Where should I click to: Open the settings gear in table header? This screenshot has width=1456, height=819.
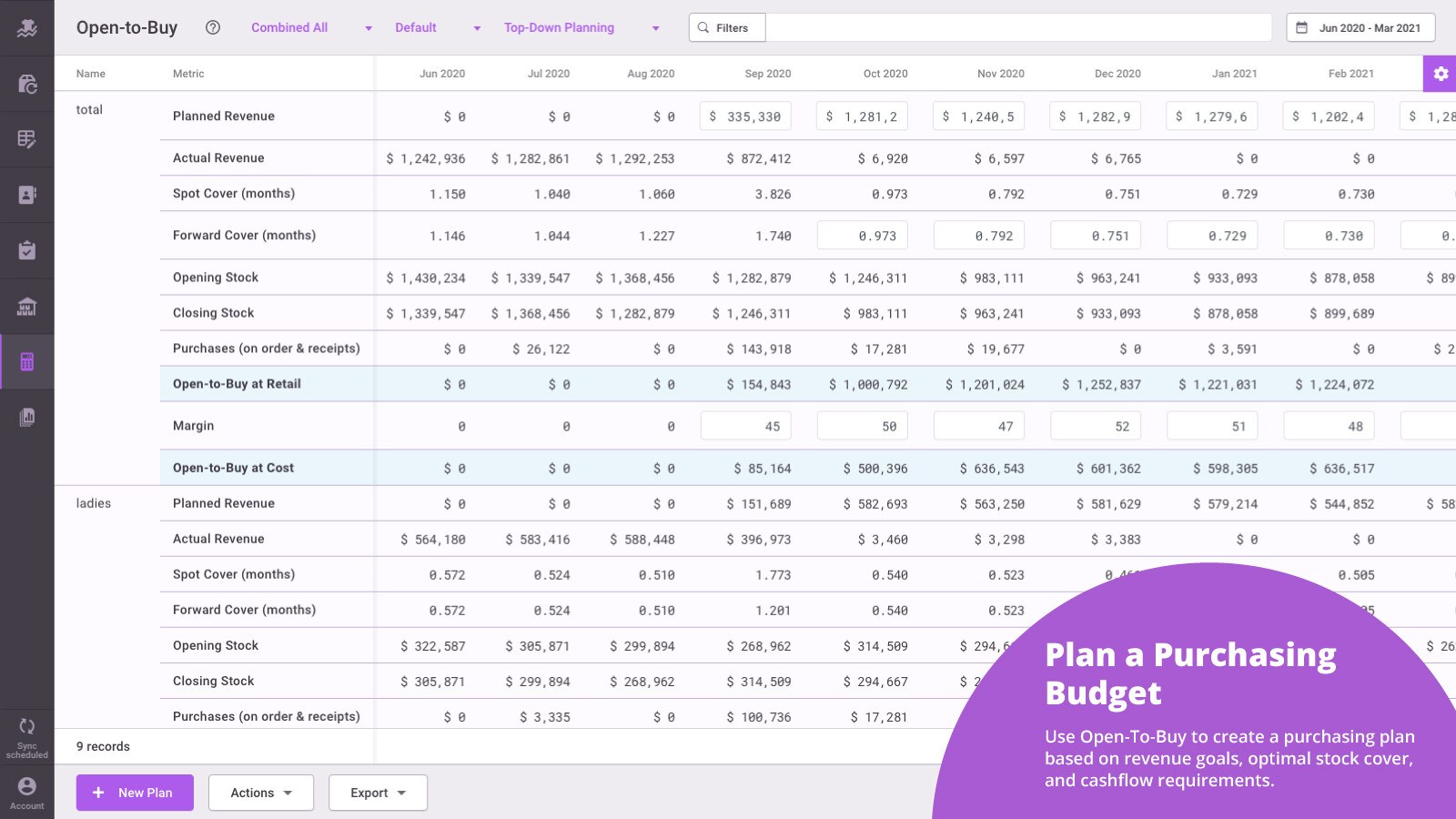[x=1440, y=74]
